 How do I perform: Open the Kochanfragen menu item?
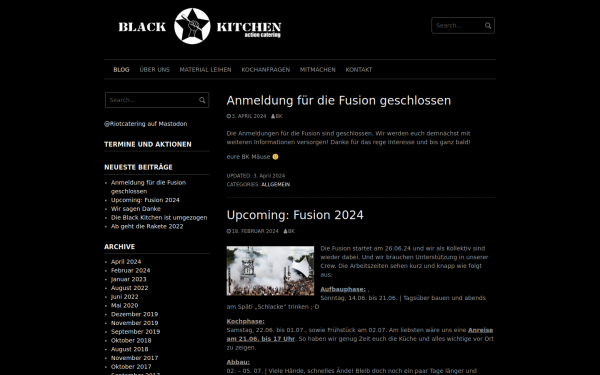pyautogui.click(x=266, y=70)
